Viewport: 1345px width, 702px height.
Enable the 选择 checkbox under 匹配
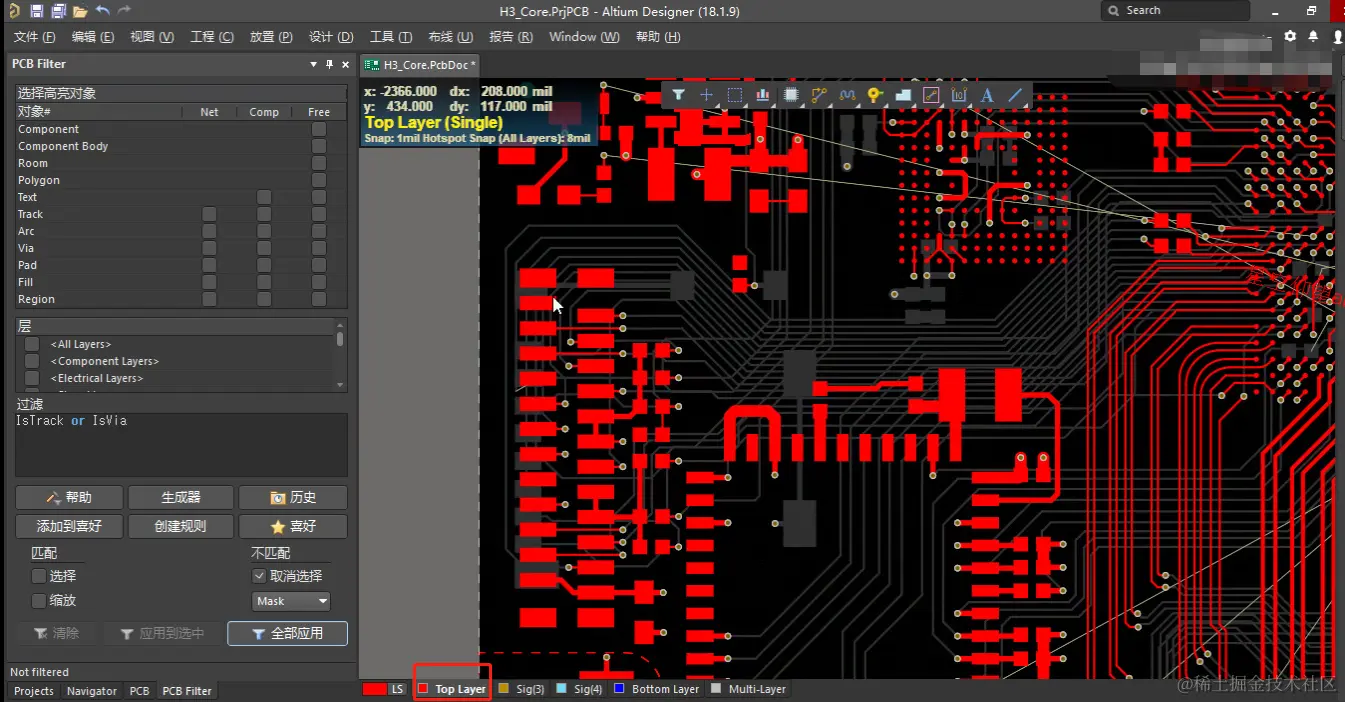click(39, 576)
